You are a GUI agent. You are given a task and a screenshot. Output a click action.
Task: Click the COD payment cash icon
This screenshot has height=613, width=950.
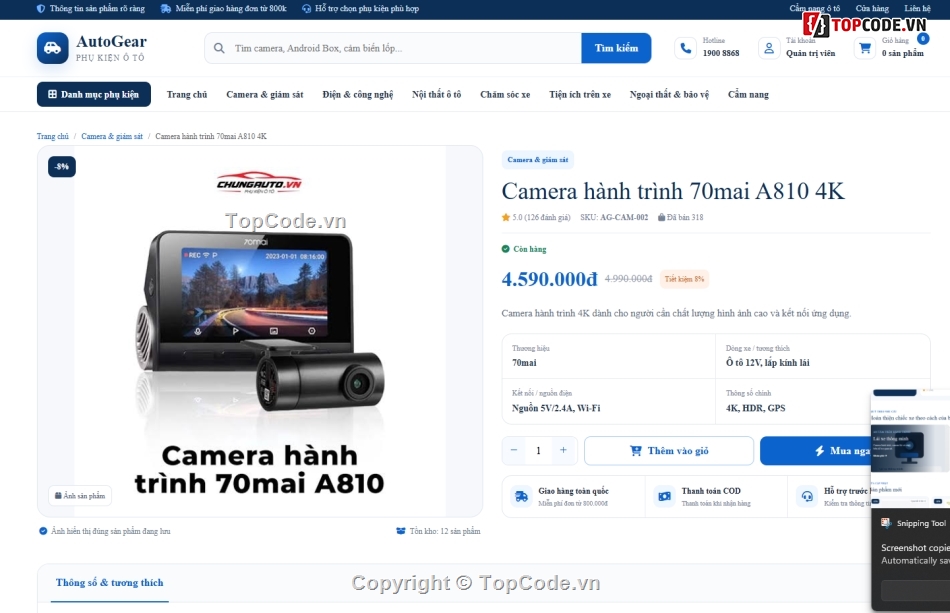pyautogui.click(x=665, y=497)
